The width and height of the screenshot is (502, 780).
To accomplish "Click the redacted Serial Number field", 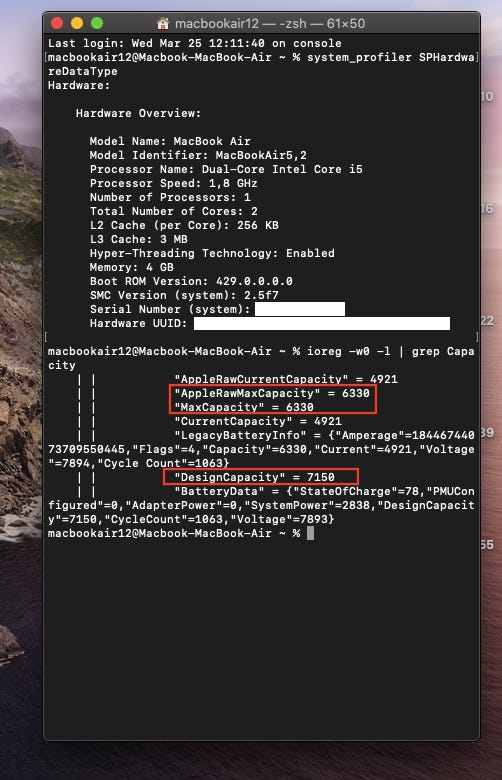I will pos(300,309).
